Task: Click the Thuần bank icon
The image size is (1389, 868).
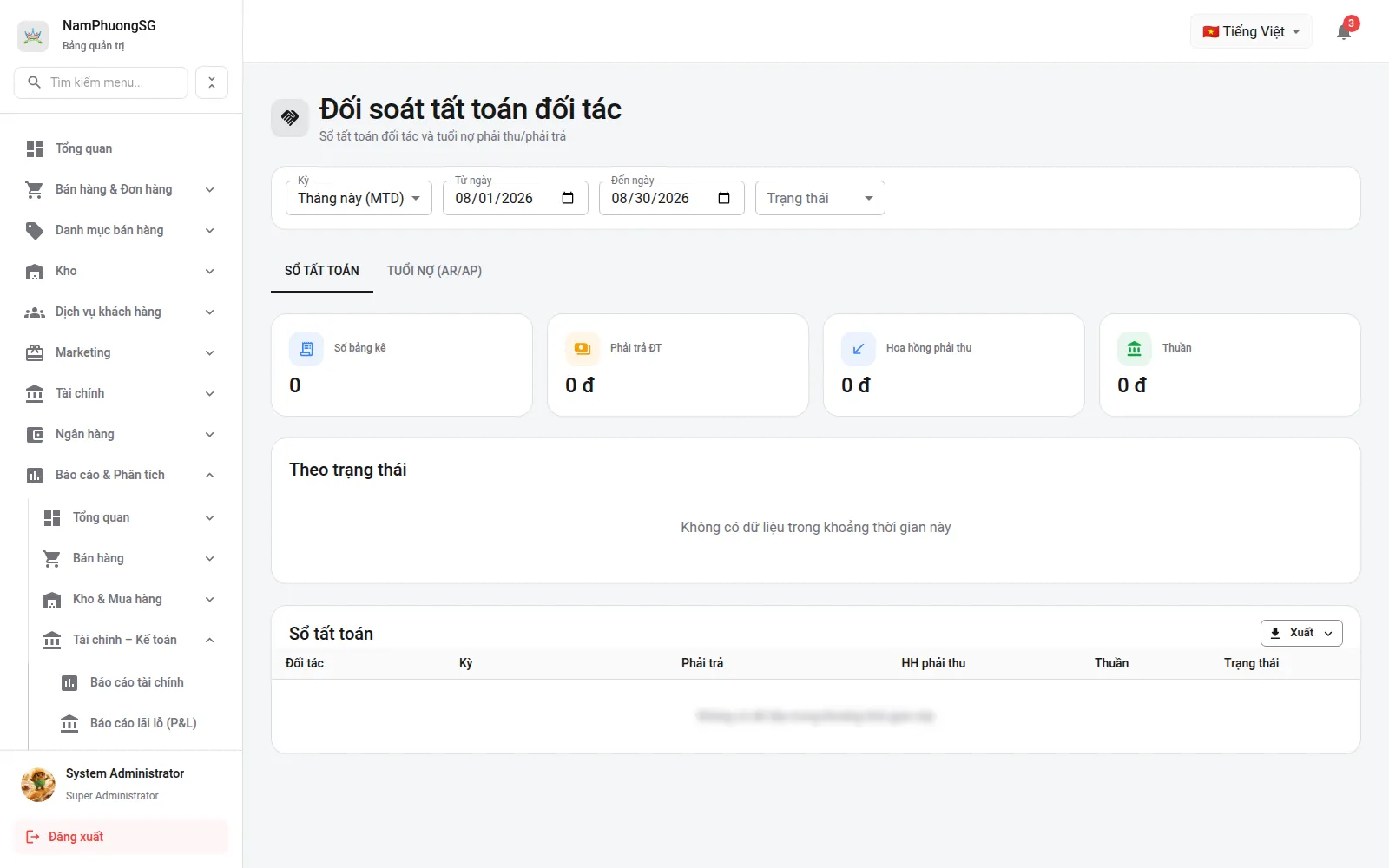Action: coord(1135,349)
